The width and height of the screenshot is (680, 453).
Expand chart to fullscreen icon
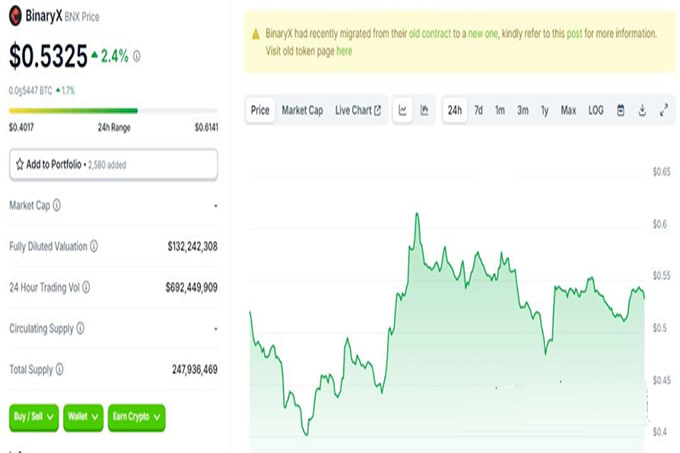(x=664, y=110)
